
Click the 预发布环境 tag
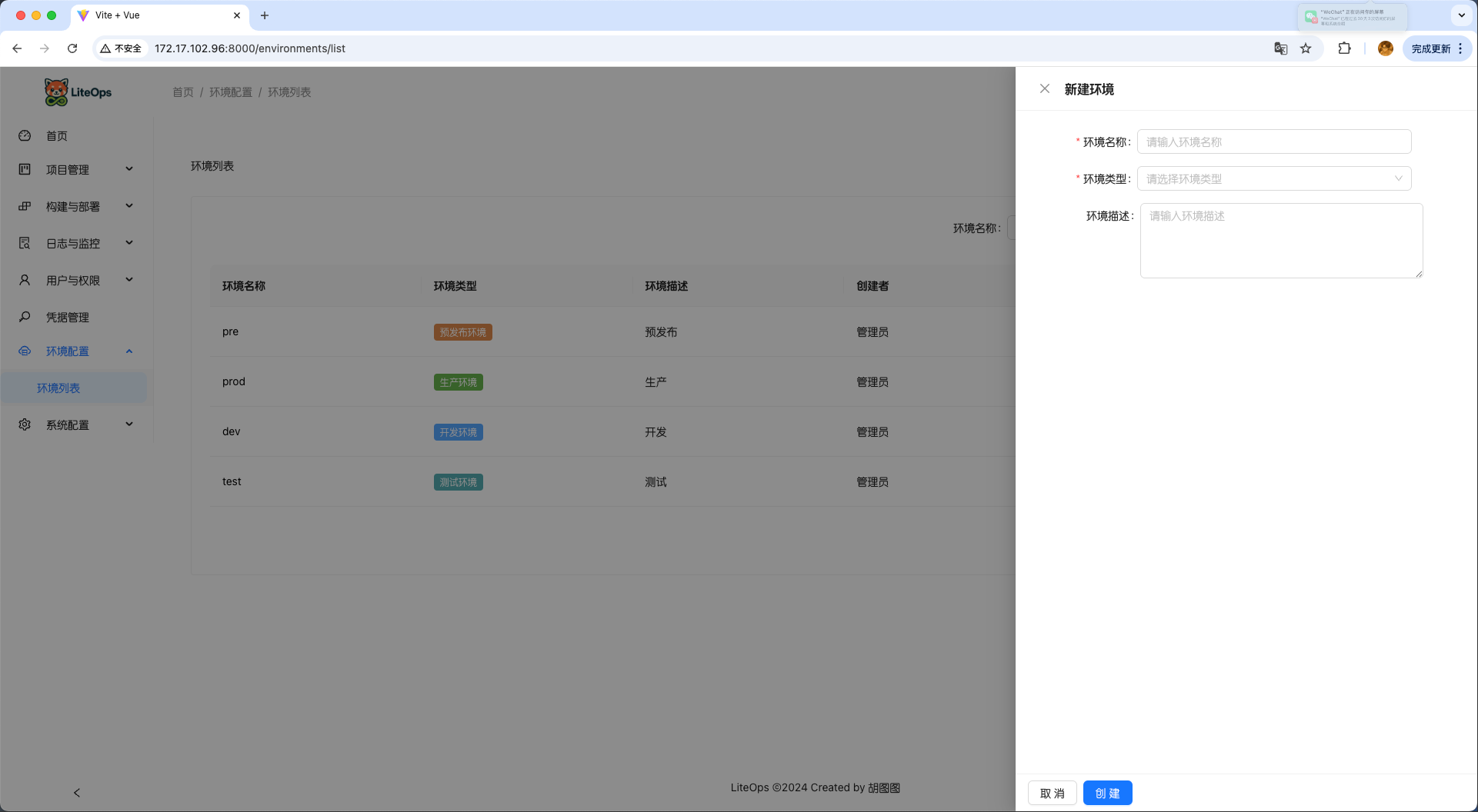click(463, 332)
